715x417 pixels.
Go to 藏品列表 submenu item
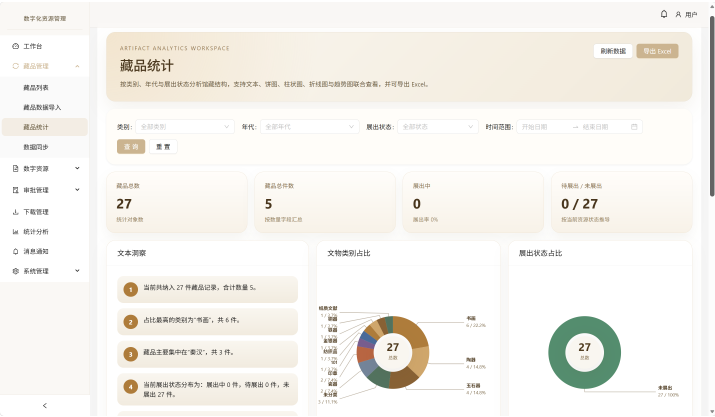45,88
